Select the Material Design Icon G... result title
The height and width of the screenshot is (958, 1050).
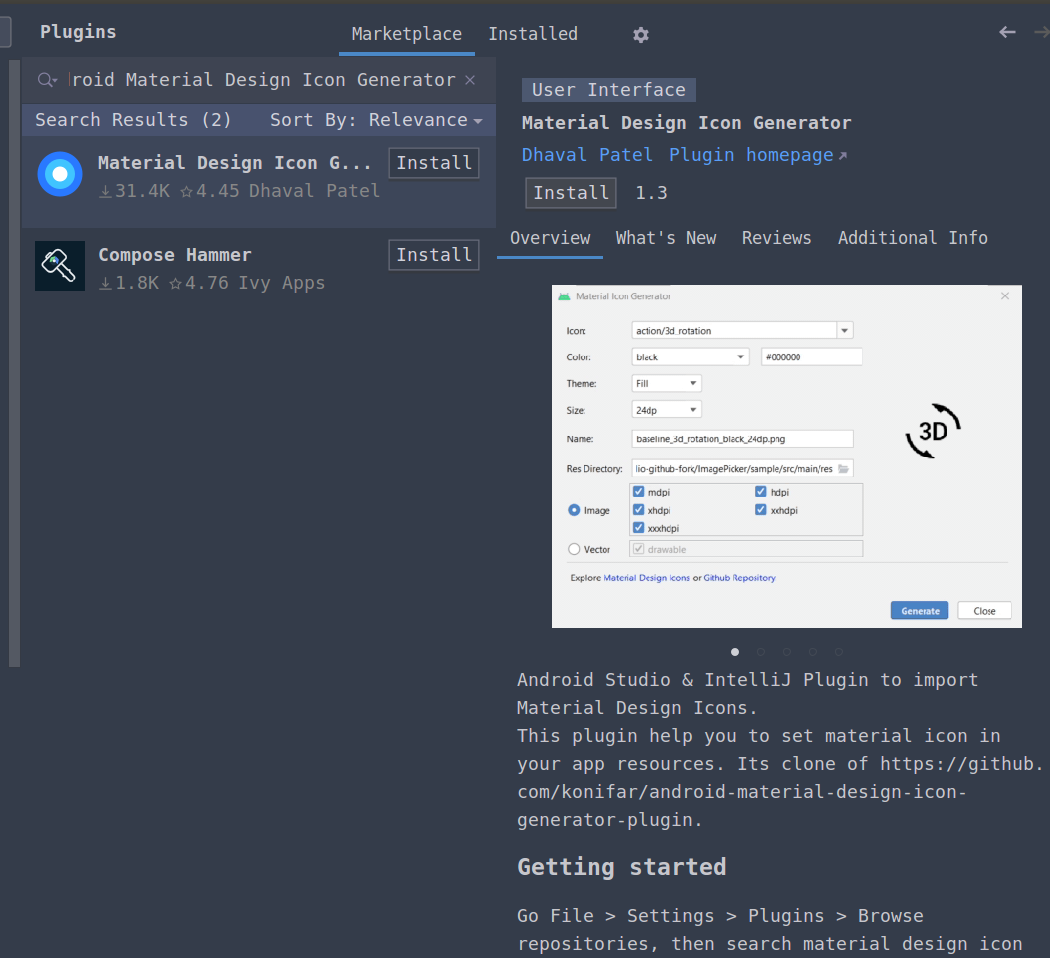(x=234, y=163)
